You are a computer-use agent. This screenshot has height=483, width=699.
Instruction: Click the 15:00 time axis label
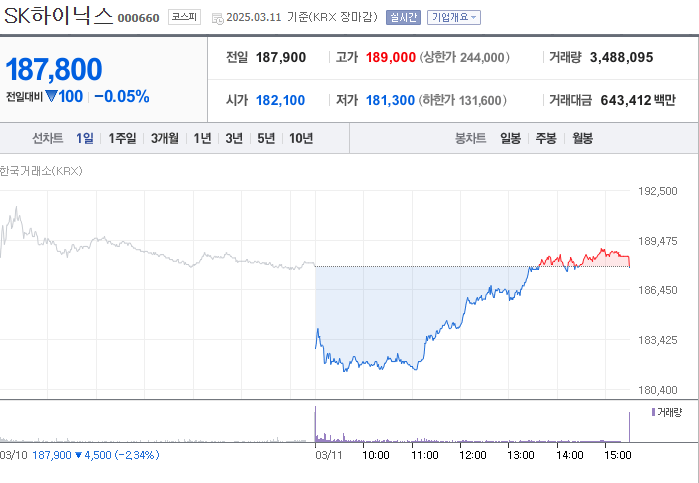tap(618, 455)
